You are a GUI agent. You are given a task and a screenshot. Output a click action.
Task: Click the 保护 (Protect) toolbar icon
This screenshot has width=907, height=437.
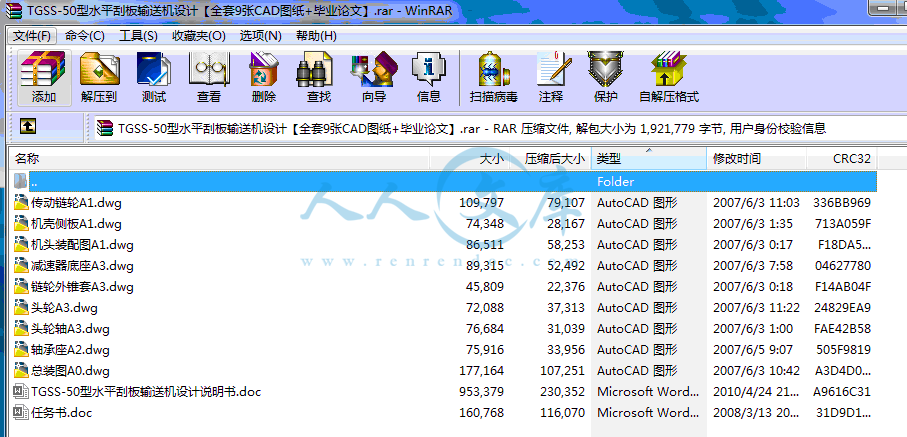click(x=606, y=78)
